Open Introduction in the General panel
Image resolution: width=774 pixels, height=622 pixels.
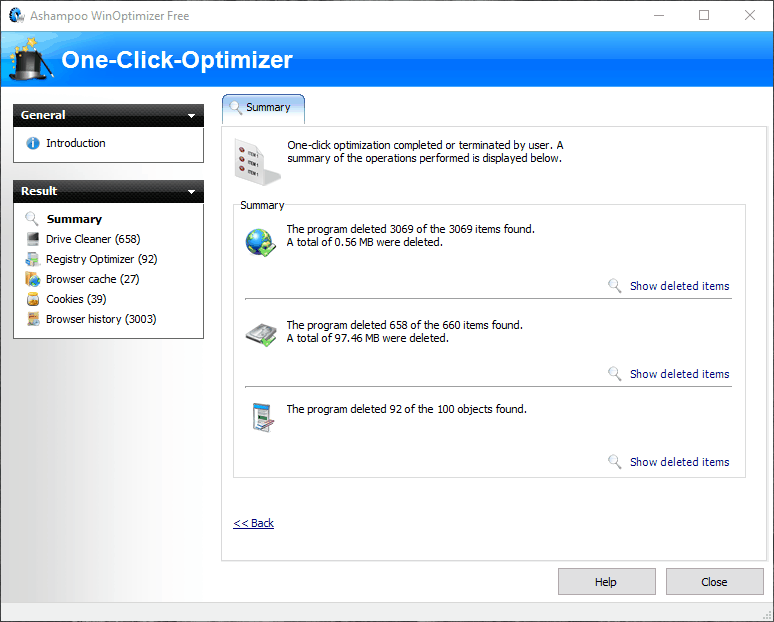tap(76, 143)
